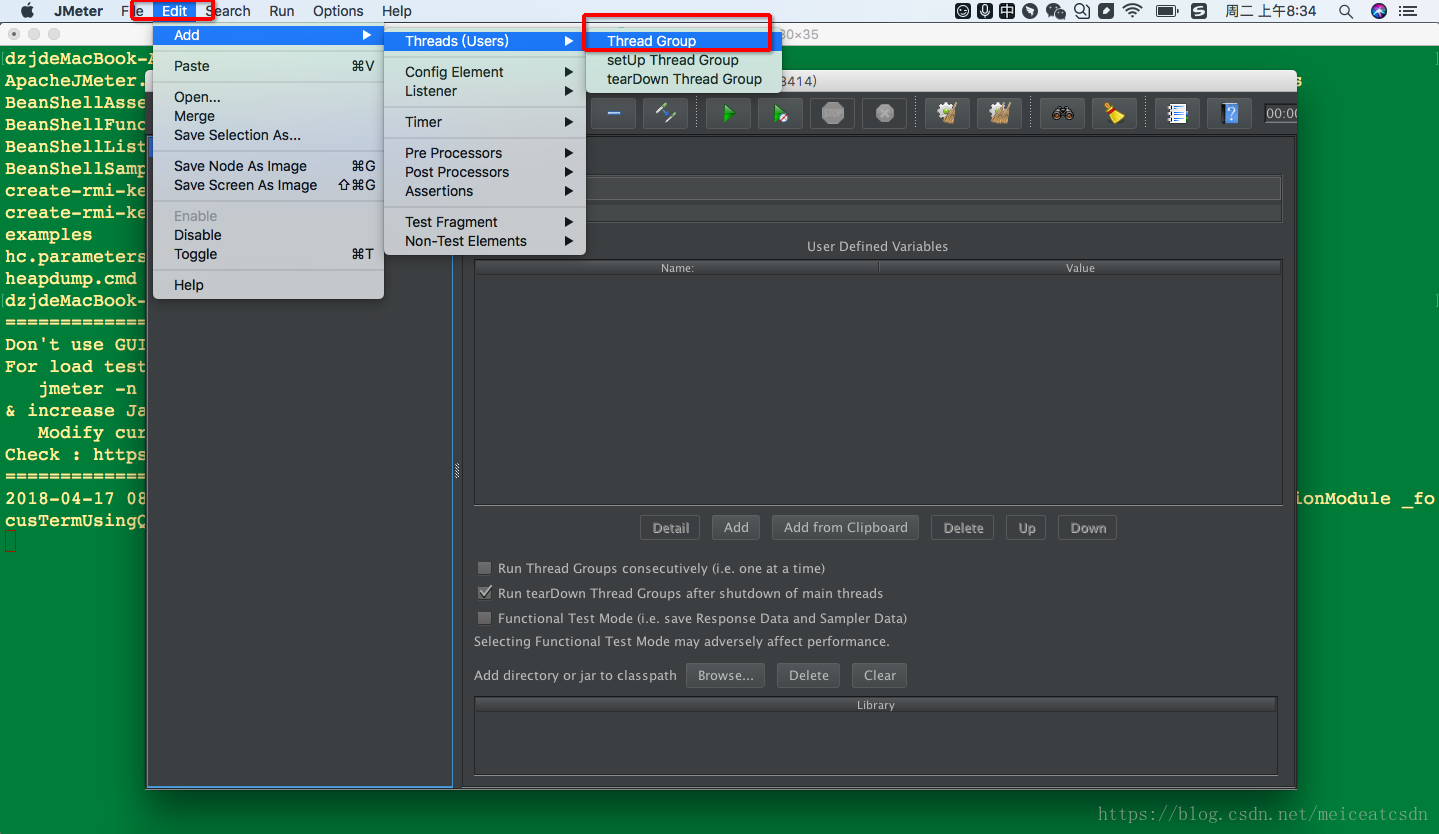The height and width of the screenshot is (834, 1439).
Task: Open the Wi-Fi status icon
Action: click(x=1132, y=11)
